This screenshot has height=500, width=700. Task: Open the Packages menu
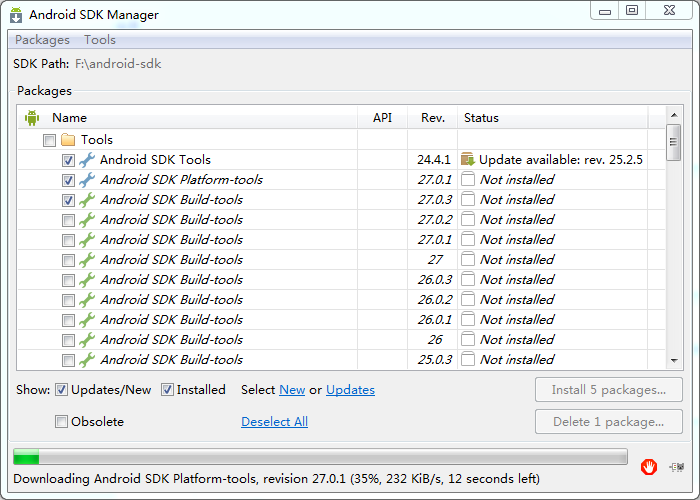(x=42, y=40)
